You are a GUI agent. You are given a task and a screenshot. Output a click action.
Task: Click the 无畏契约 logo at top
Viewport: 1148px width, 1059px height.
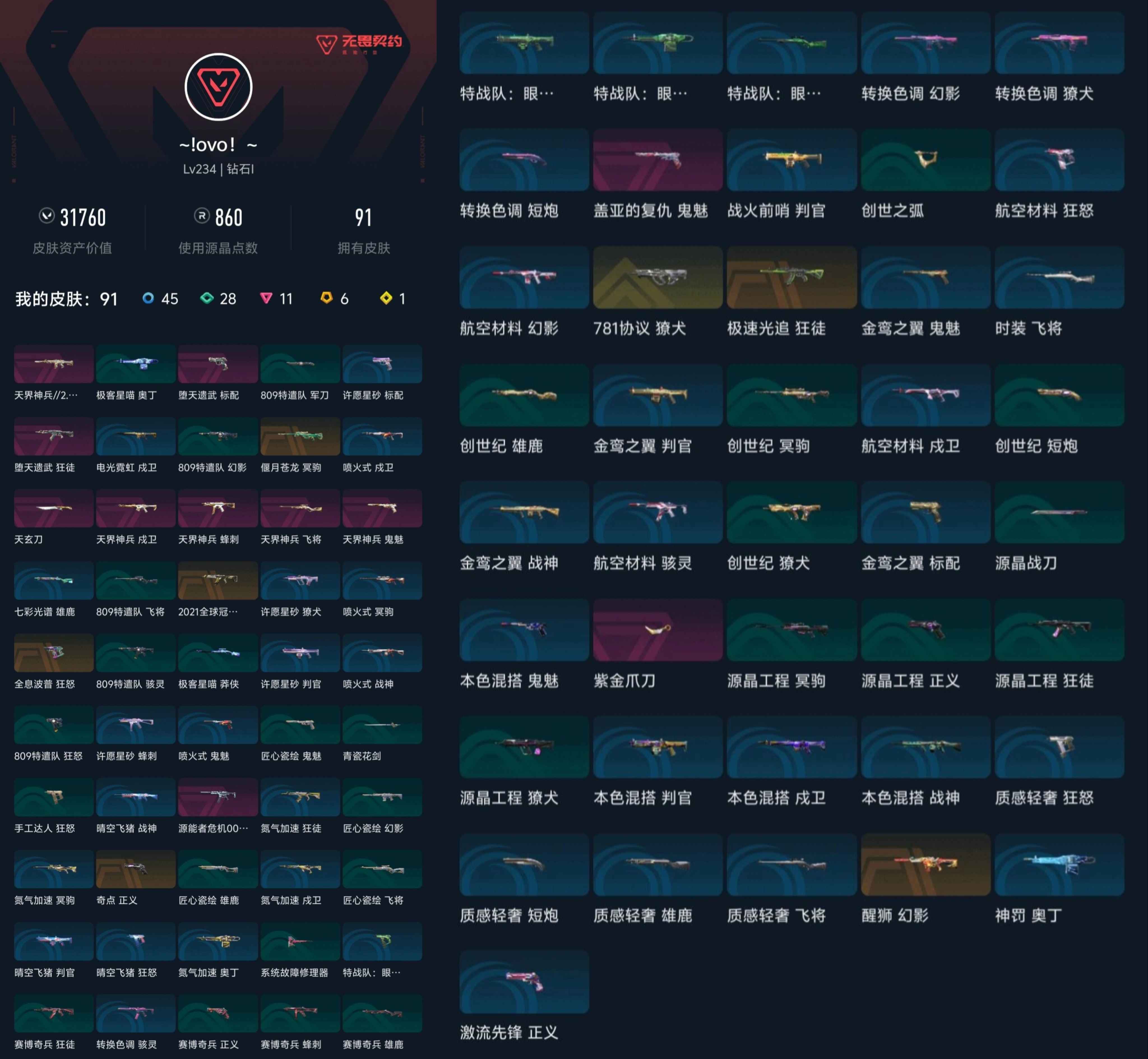pyautogui.click(x=359, y=43)
